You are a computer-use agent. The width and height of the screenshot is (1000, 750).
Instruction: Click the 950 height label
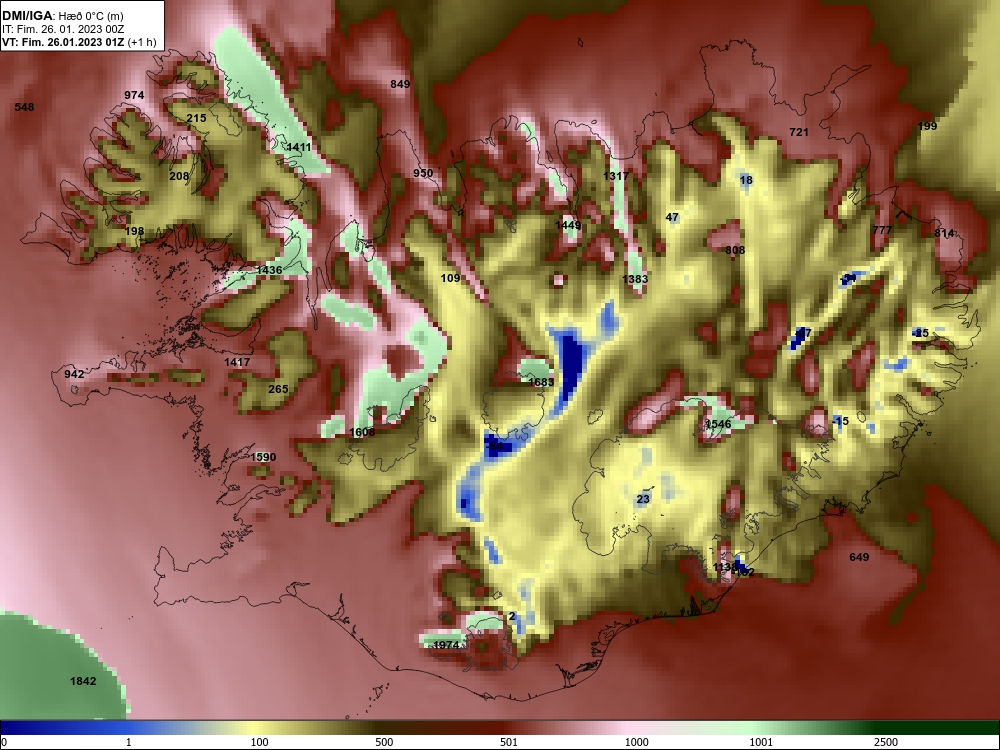click(423, 173)
